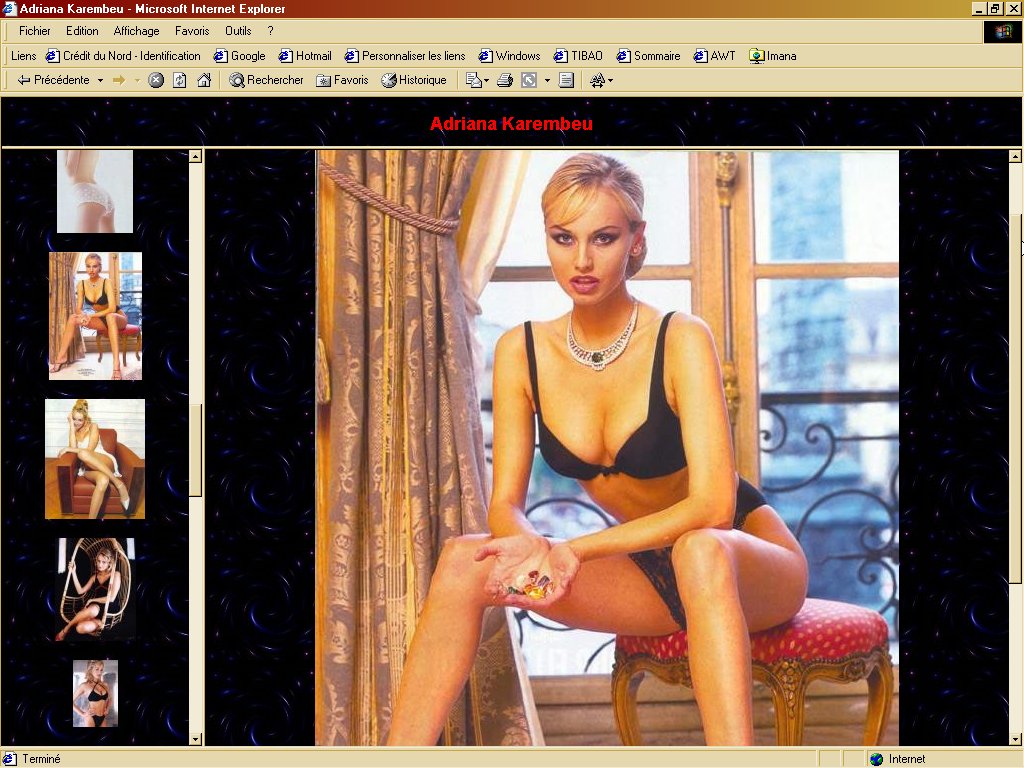The height and width of the screenshot is (768, 1024).
Task: Click the main frame scroll down arrow
Action: click(x=1015, y=739)
